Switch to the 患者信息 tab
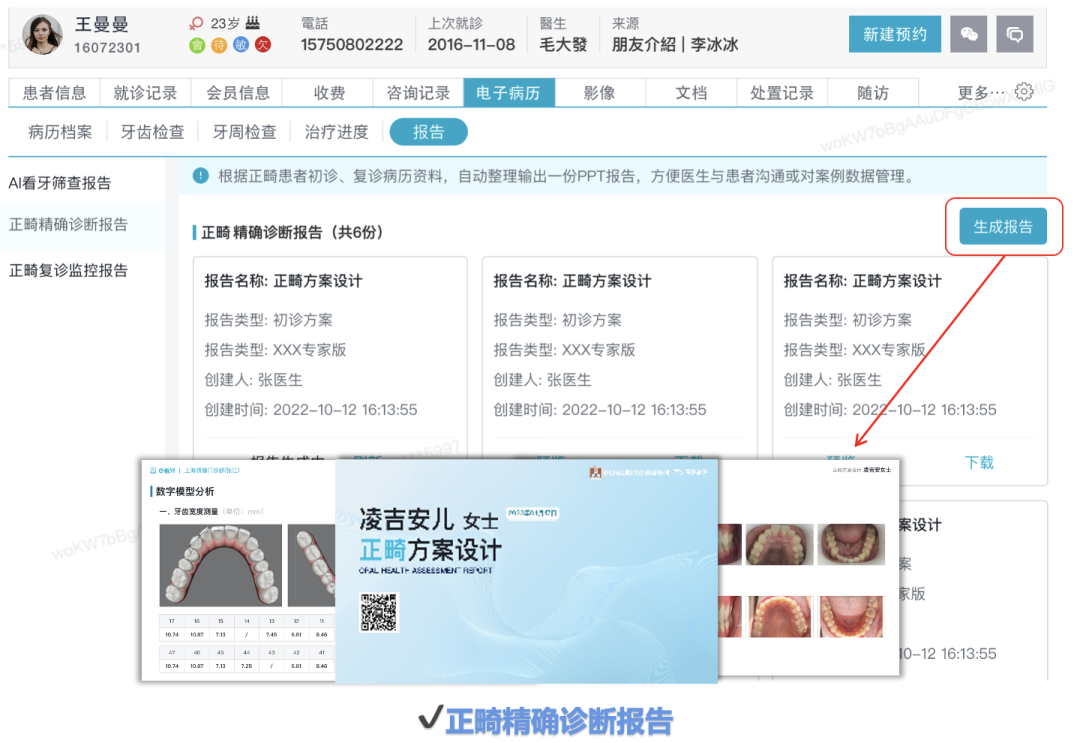The width and height of the screenshot is (1080, 743). [x=54, y=93]
